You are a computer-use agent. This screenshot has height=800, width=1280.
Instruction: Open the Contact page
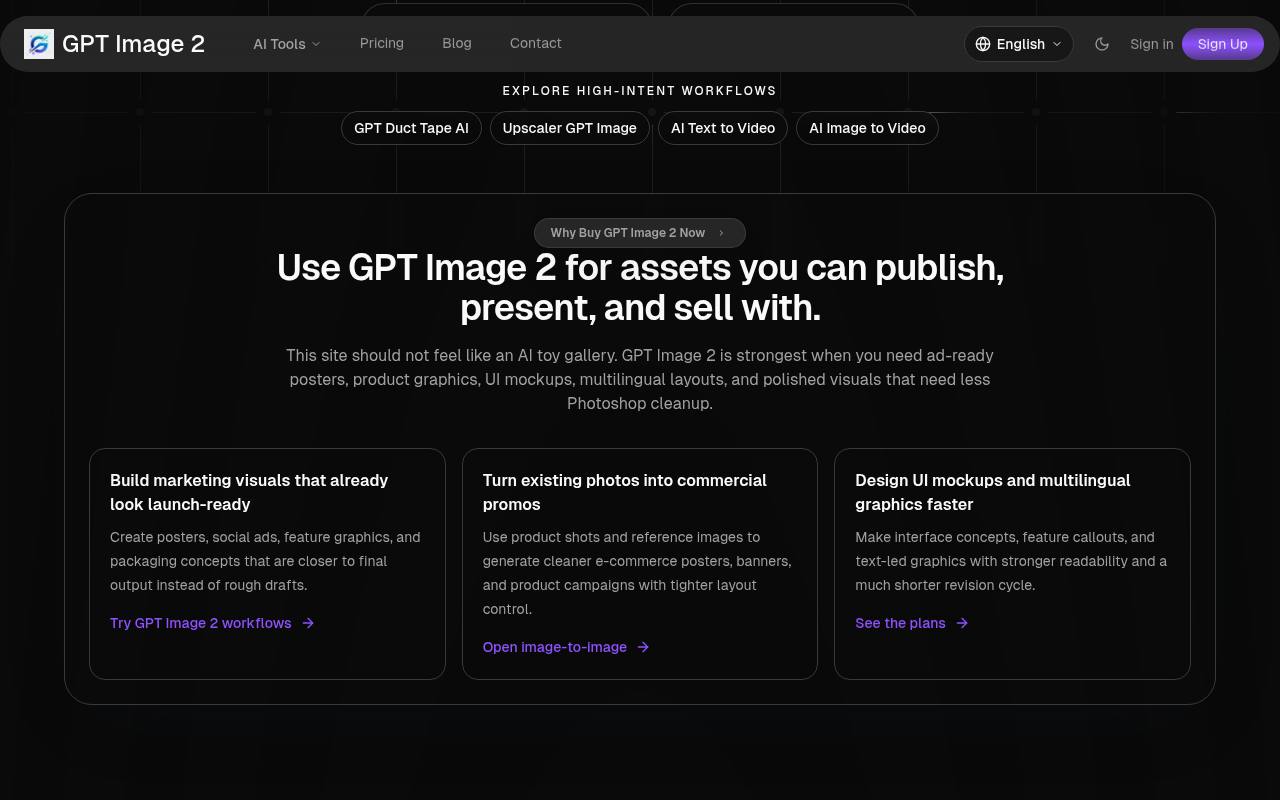(x=536, y=43)
